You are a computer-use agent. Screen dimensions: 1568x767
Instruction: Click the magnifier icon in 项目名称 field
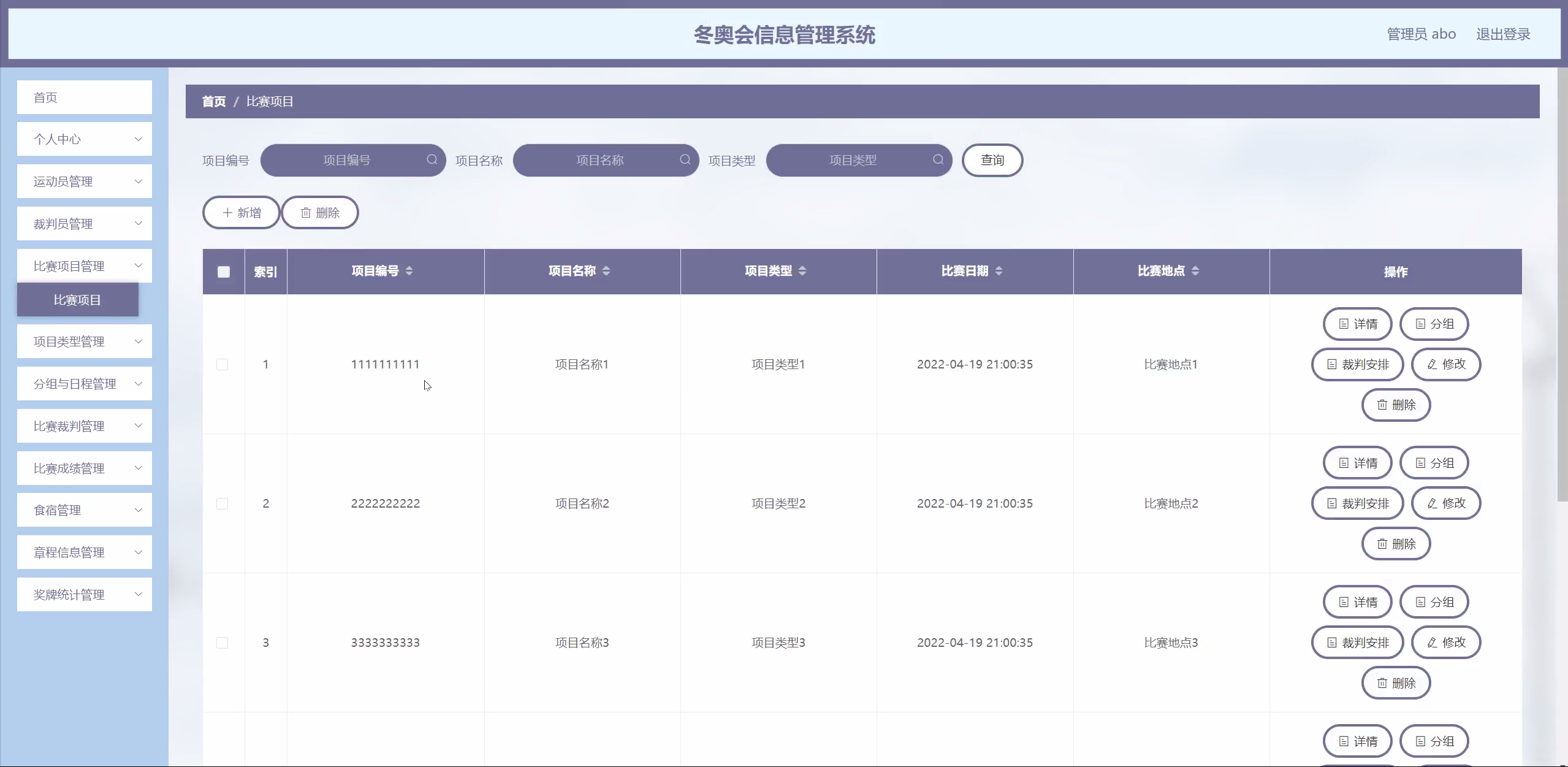coord(685,159)
